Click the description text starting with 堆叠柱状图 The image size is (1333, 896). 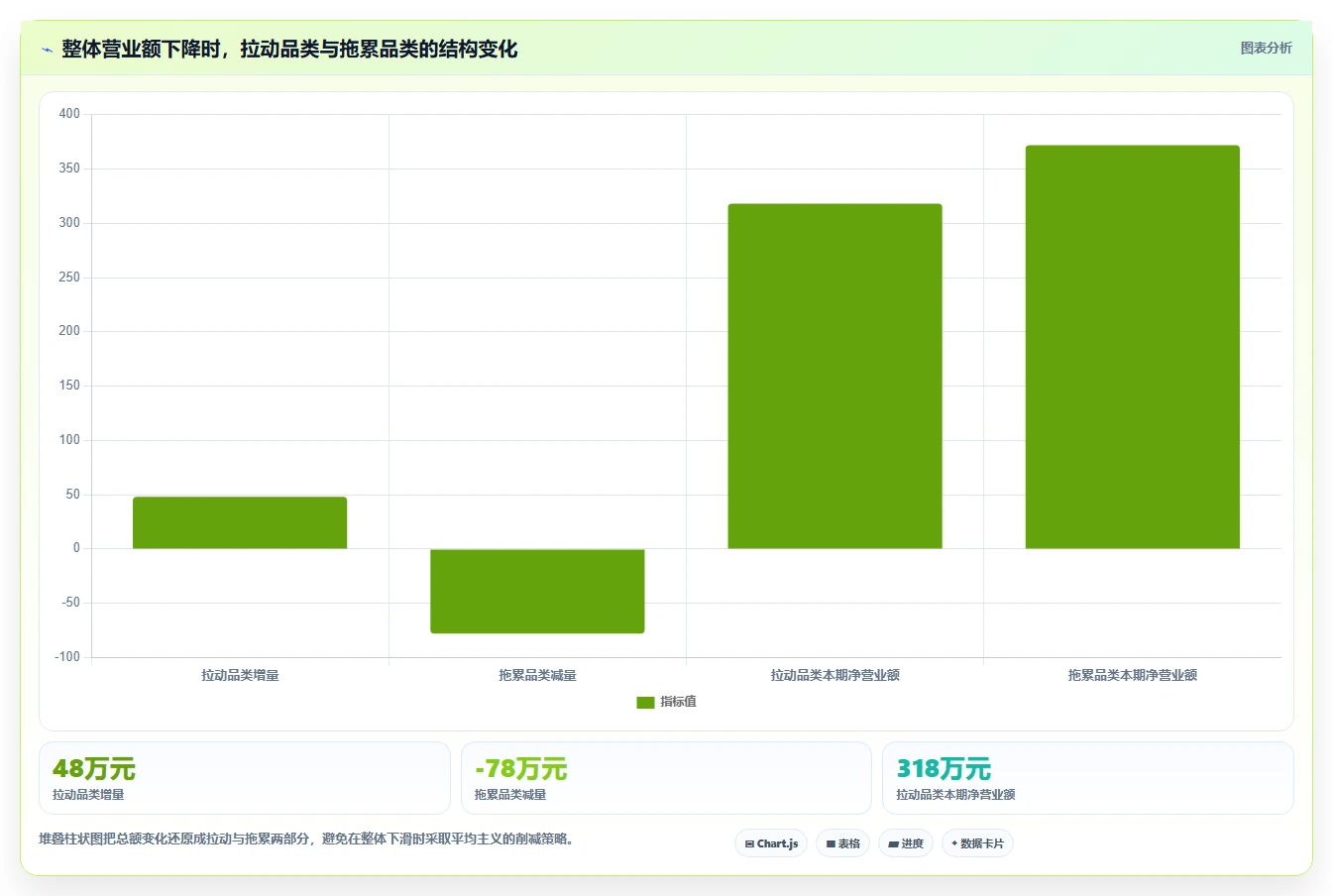[307, 839]
